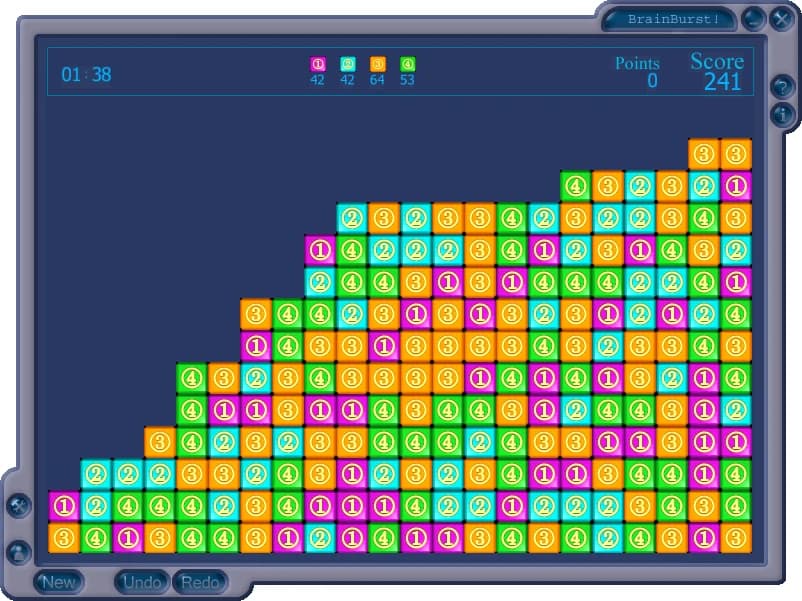Start a new game with the New button
This screenshot has height=601, width=802.
pos(59,581)
